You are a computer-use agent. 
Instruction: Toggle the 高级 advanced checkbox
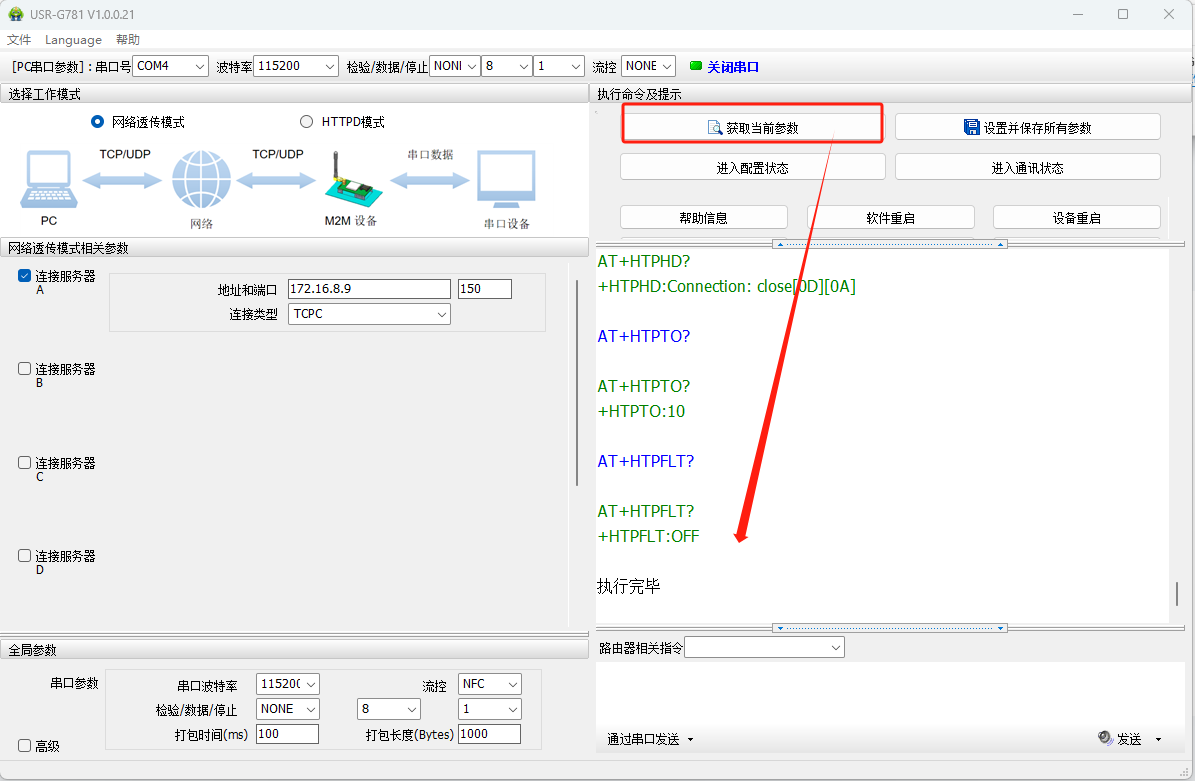(x=25, y=745)
